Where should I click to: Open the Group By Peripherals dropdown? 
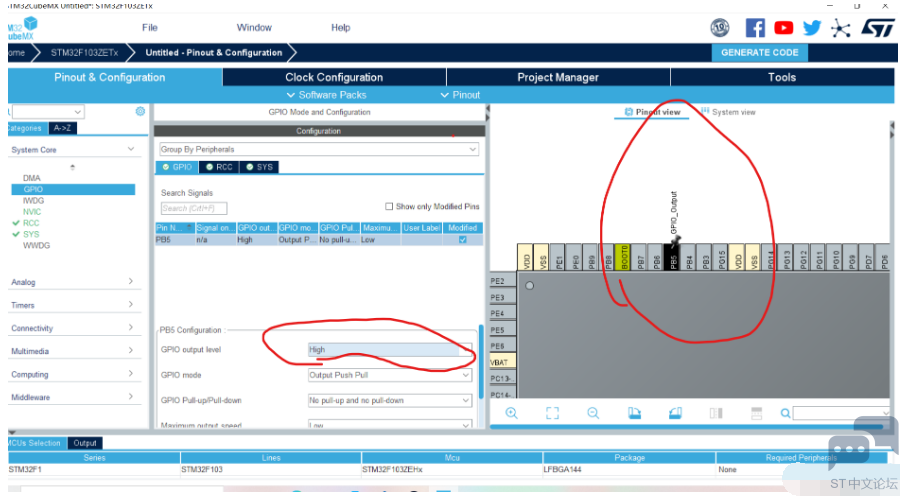pos(319,149)
